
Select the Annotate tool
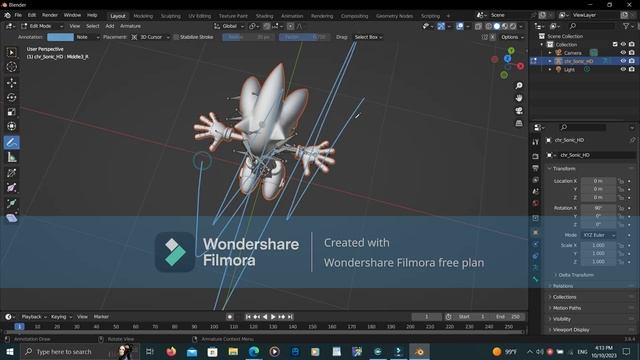(x=11, y=142)
